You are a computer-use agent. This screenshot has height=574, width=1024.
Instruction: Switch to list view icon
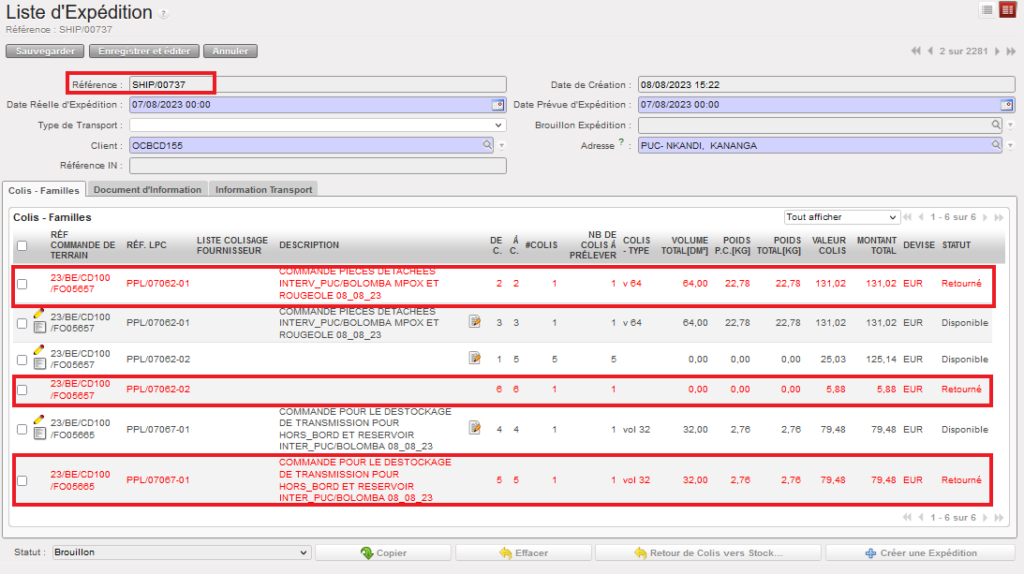tap(987, 10)
